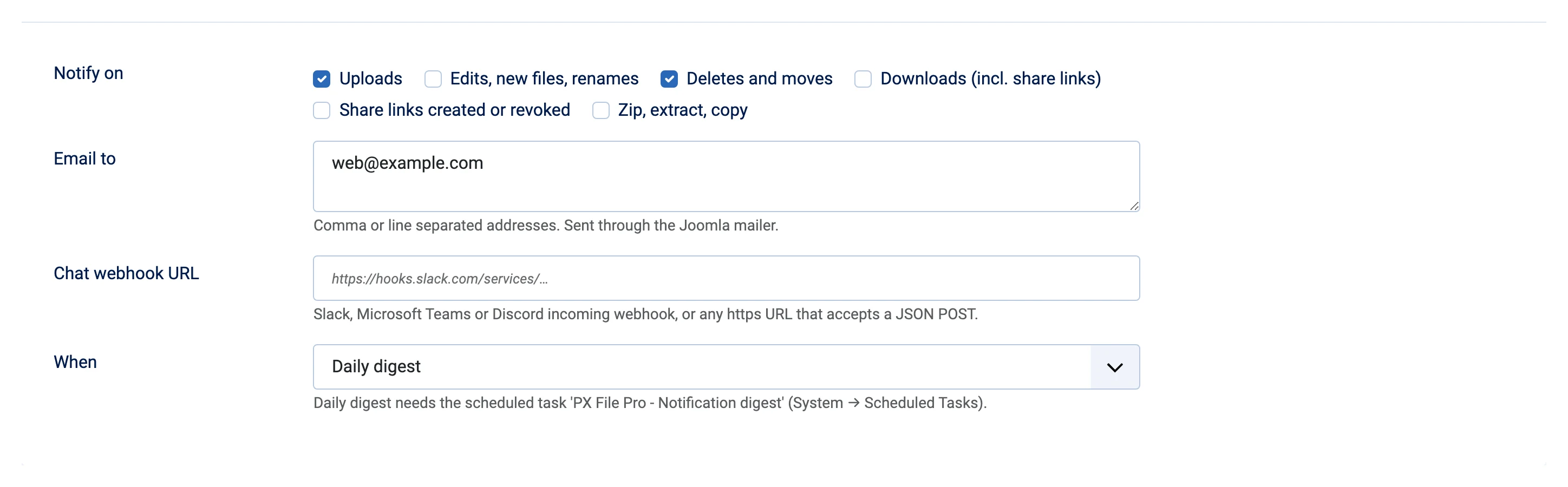This screenshot has height=487, width=1568.
Task: Click the 'Slack, Microsoft Teams or Discord' help text
Action: coord(645,314)
